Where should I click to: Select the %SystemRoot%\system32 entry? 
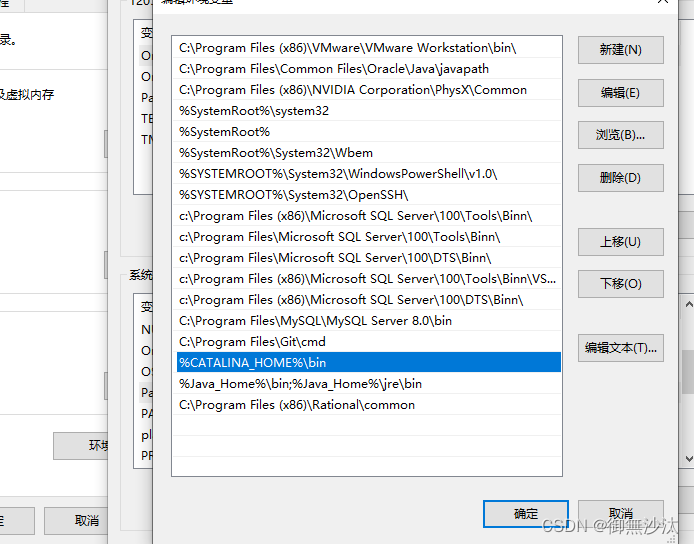coord(368,111)
